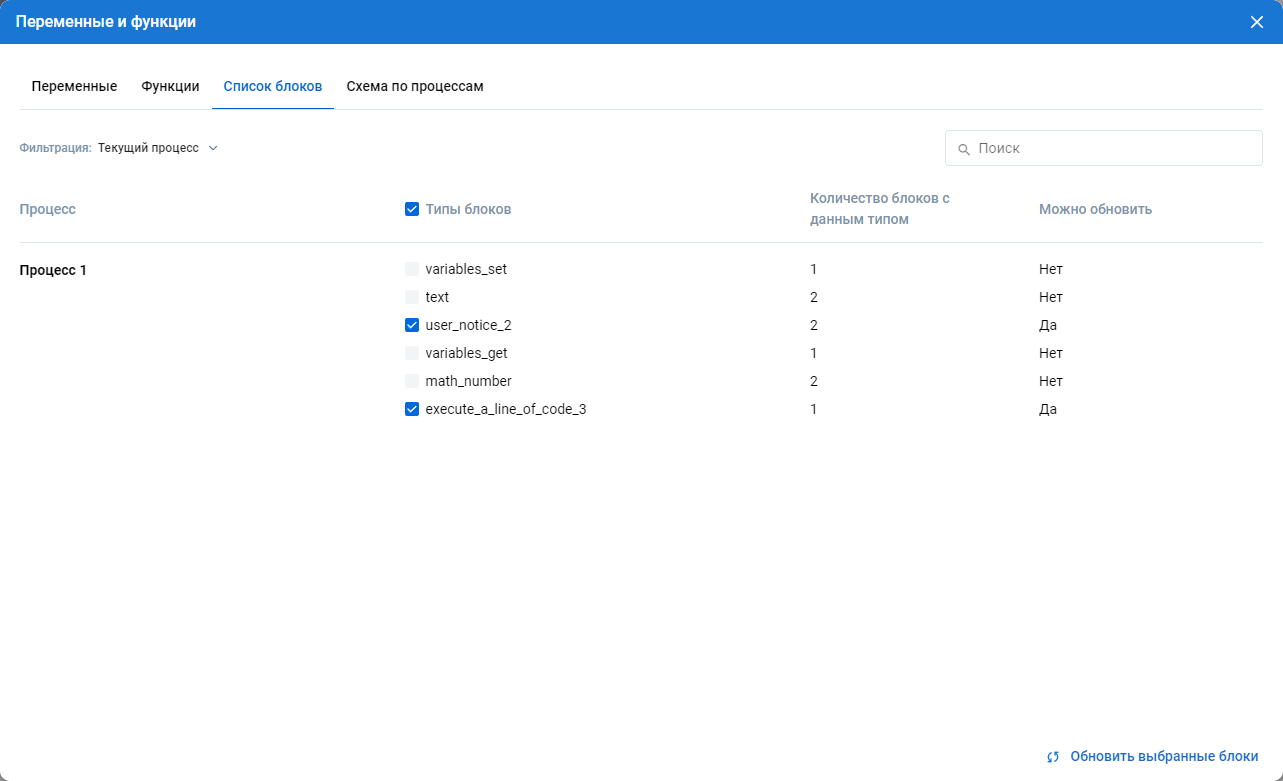Viewport: 1283px width, 781px height.
Task: Click the Процесс 1 row label
Action: point(53,270)
